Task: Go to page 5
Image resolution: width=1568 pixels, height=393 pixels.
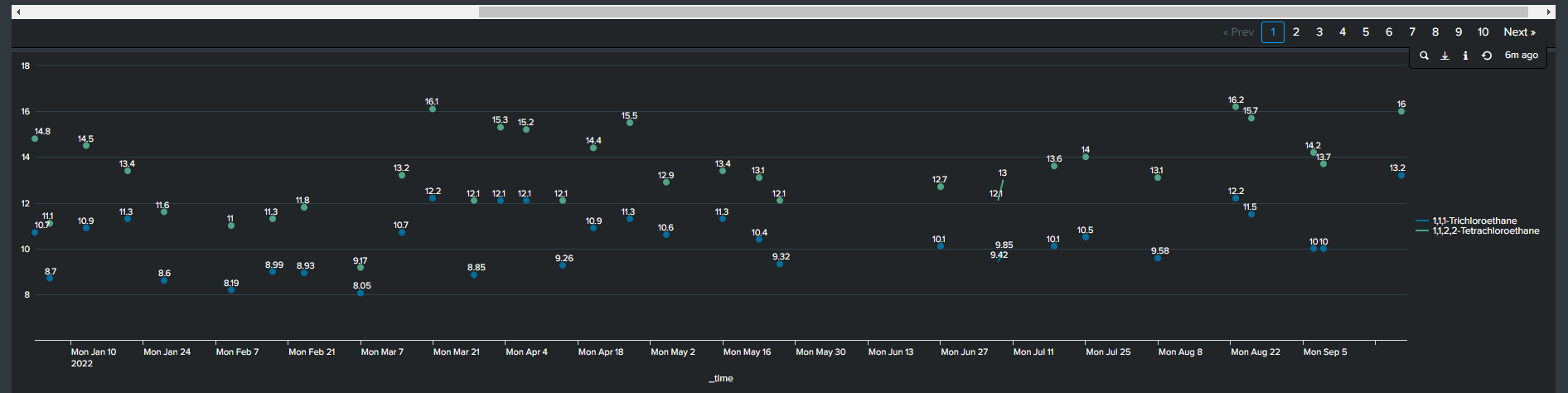Action: point(1366,32)
